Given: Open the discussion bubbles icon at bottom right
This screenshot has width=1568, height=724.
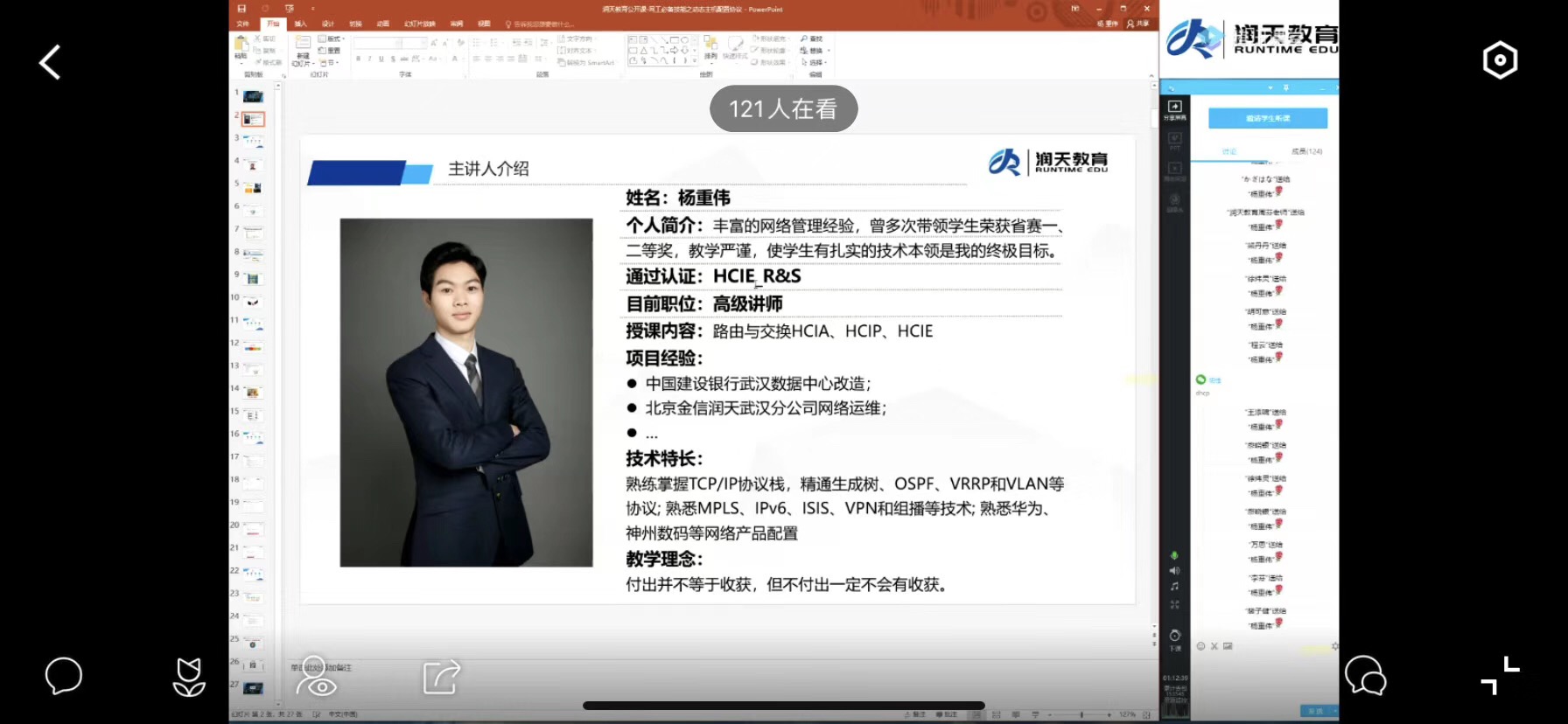Looking at the screenshot, I should [x=1365, y=676].
